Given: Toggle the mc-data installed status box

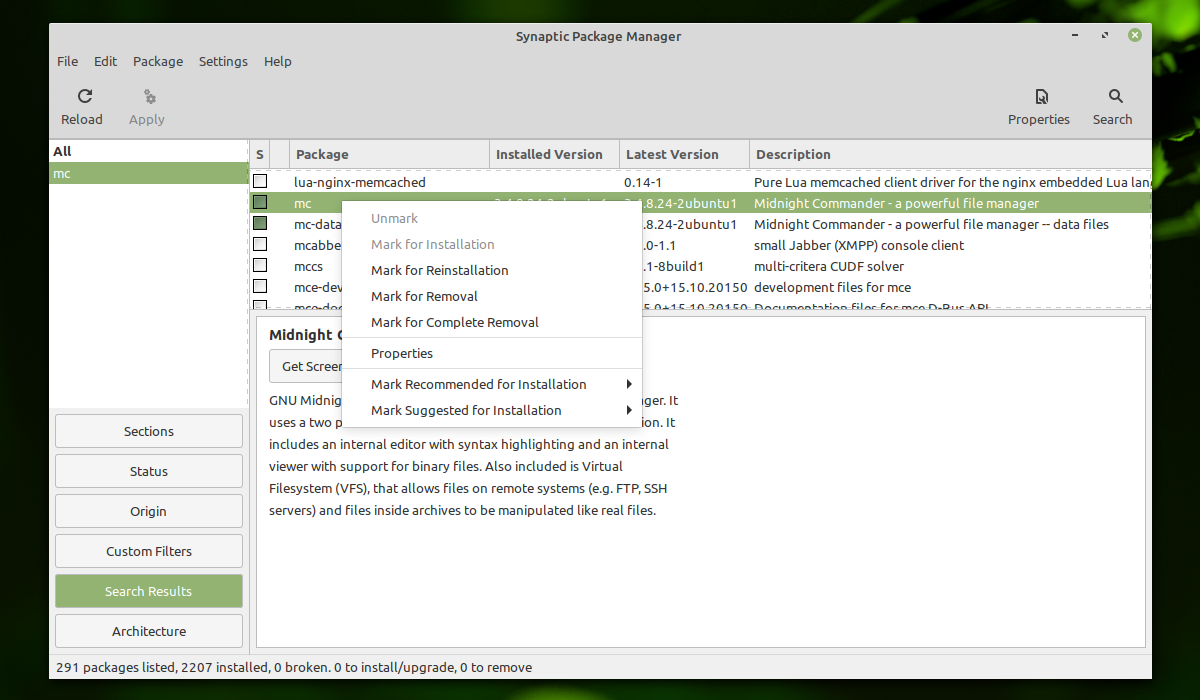Looking at the screenshot, I should click(x=260, y=223).
